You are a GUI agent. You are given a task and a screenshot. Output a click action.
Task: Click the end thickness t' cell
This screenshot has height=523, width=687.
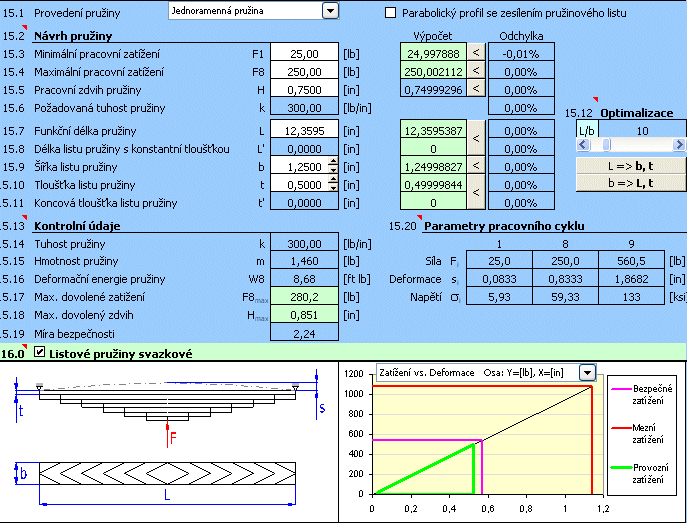click(304, 203)
